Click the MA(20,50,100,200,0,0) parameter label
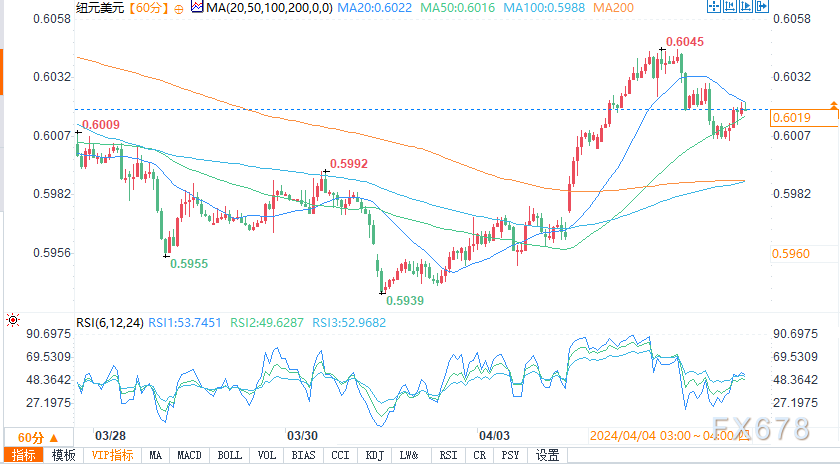 [x=269, y=8]
